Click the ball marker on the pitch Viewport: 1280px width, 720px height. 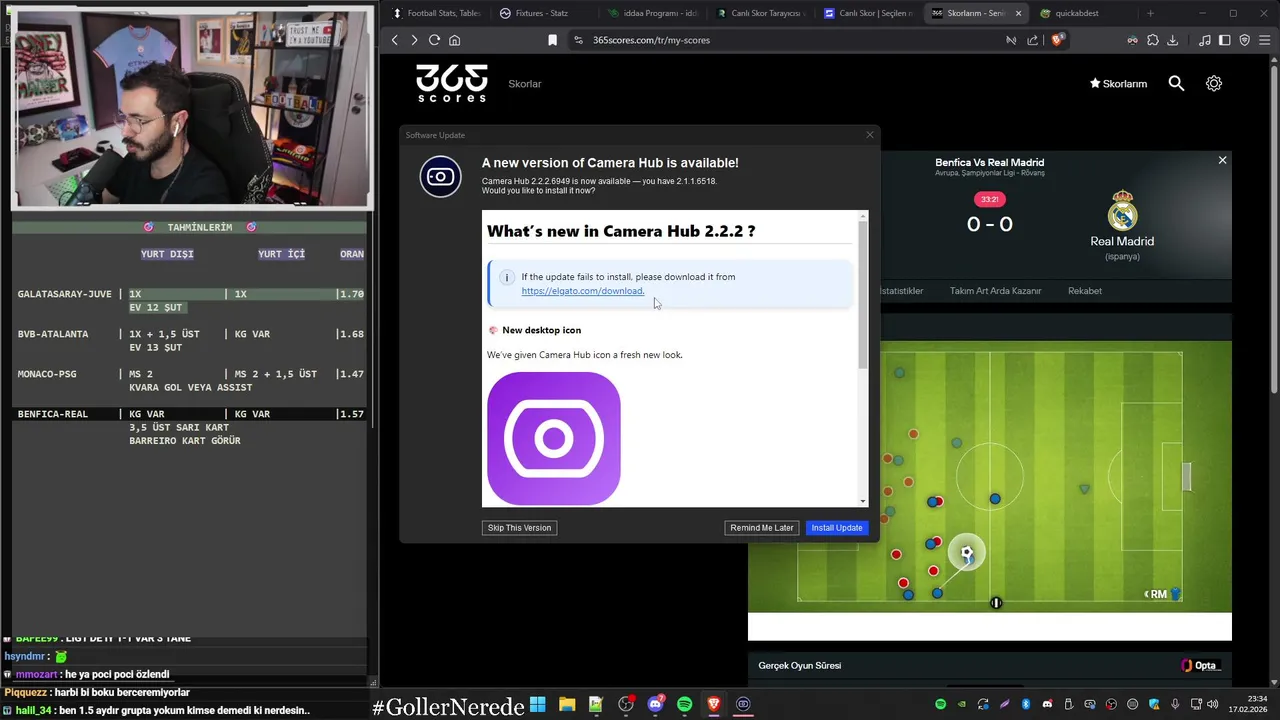pos(967,553)
